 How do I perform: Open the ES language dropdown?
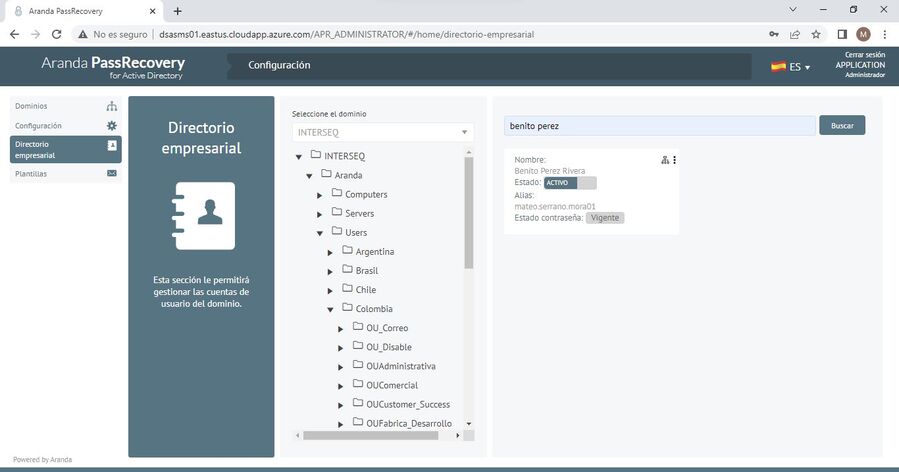799,67
